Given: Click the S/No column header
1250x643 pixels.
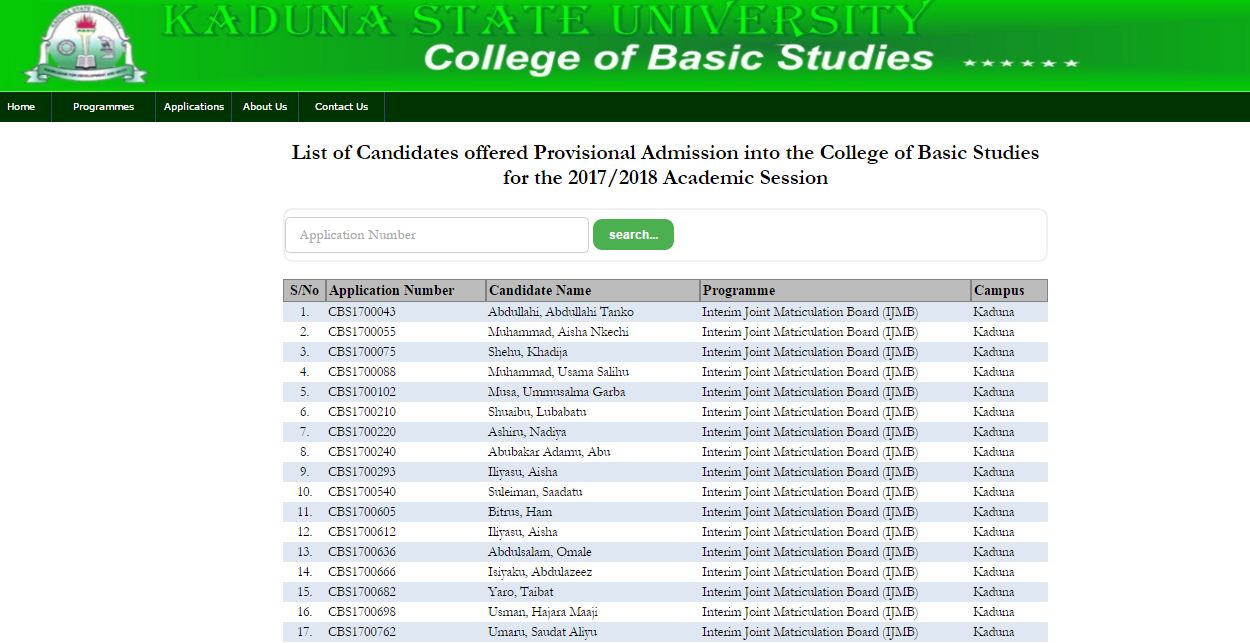Looking at the screenshot, I should tap(304, 291).
